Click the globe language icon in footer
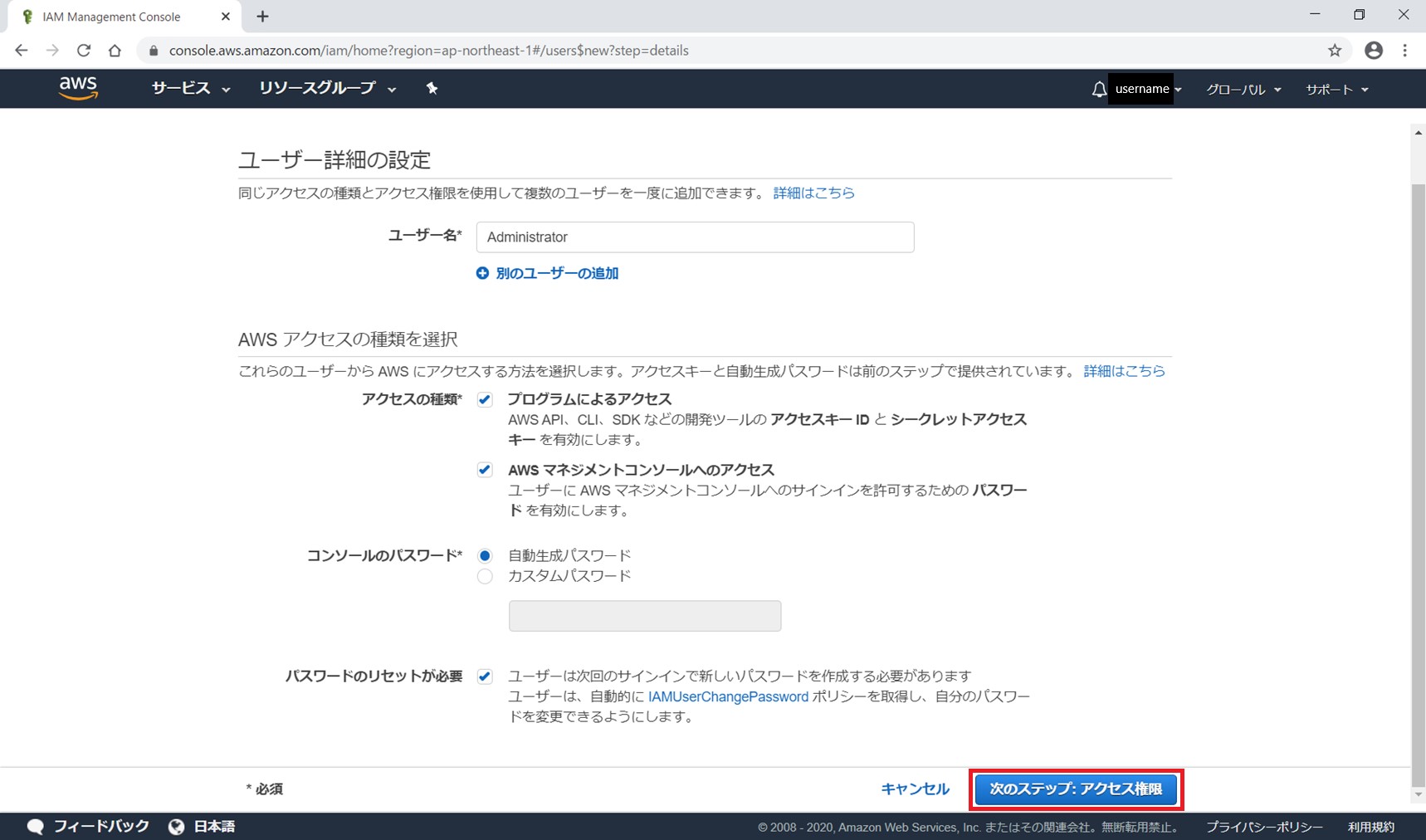The height and width of the screenshot is (840, 1426). (176, 827)
